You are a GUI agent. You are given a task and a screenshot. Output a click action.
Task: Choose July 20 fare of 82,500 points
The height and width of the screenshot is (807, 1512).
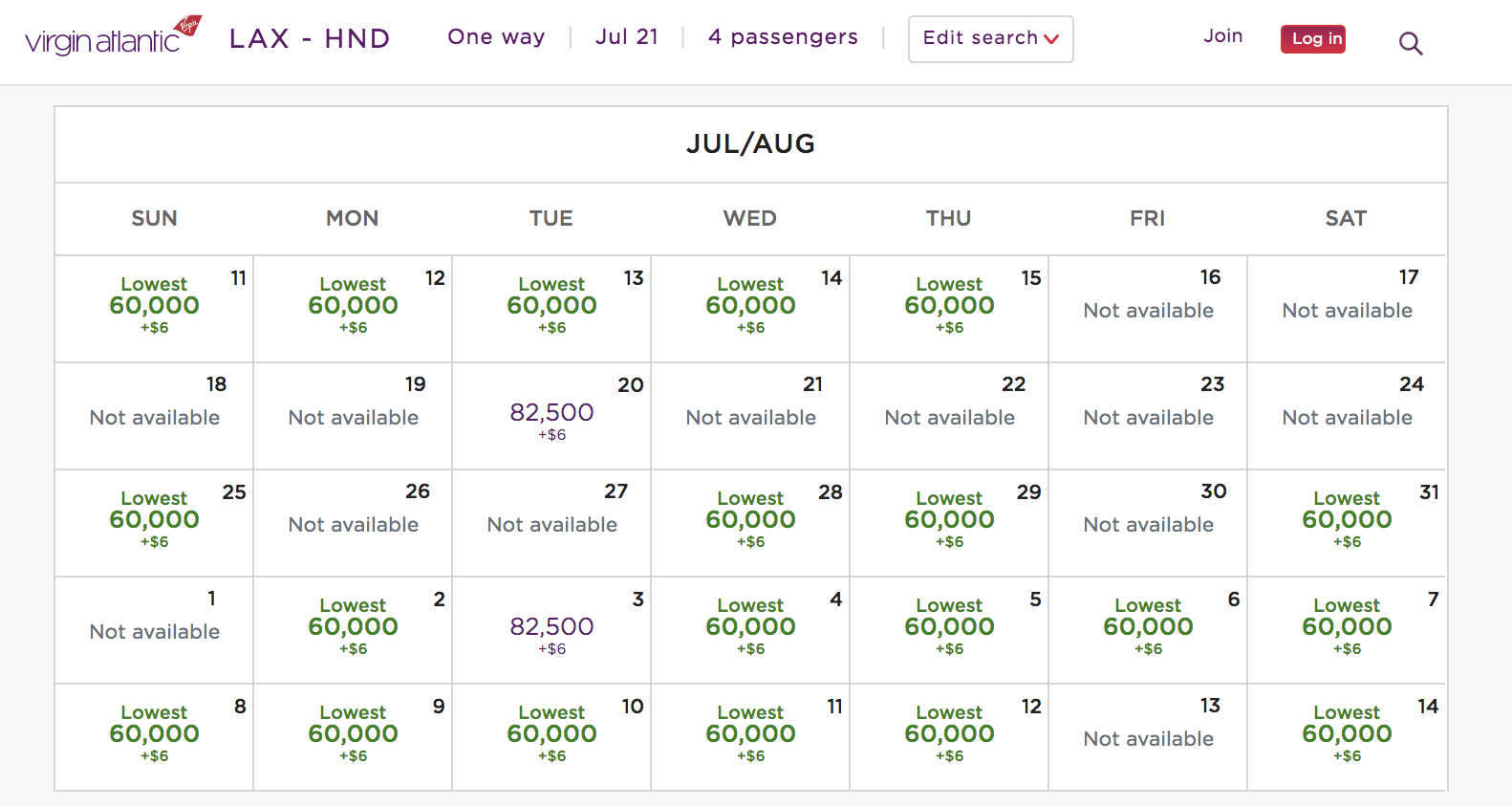click(551, 413)
